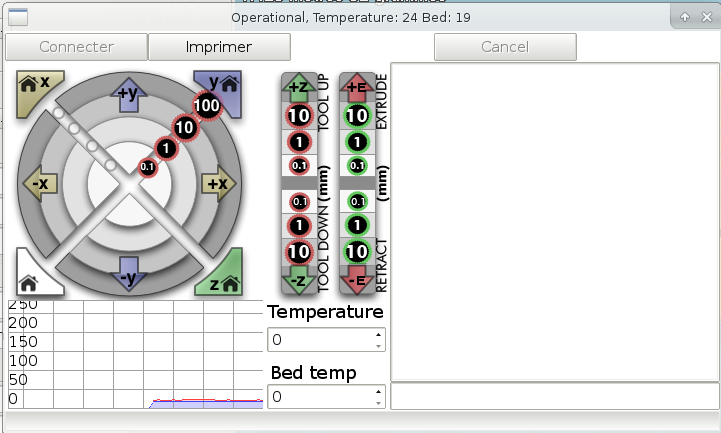721x433 pixels.
Task: Home the Y axis
Action: [x=223, y=90]
